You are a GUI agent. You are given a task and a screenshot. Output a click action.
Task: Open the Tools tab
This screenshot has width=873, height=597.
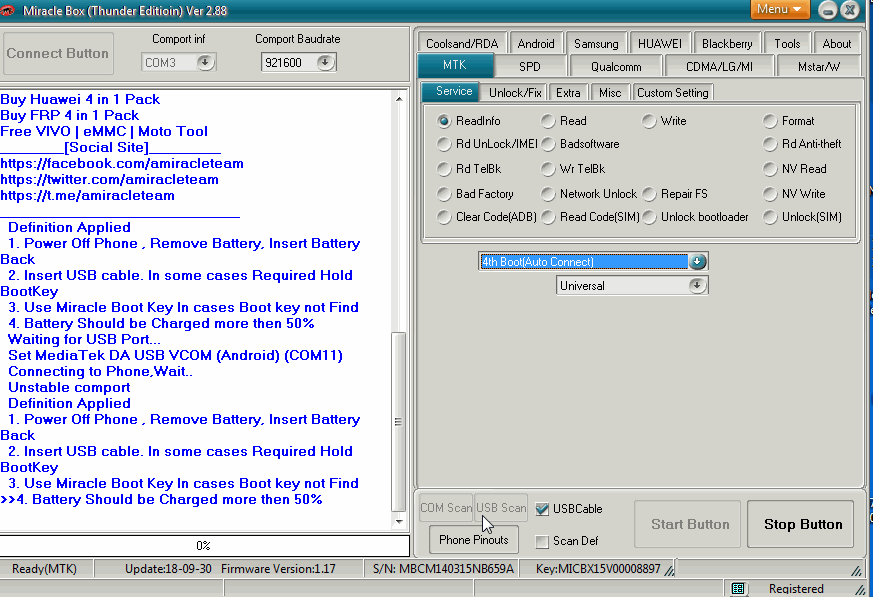(x=787, y=43)
